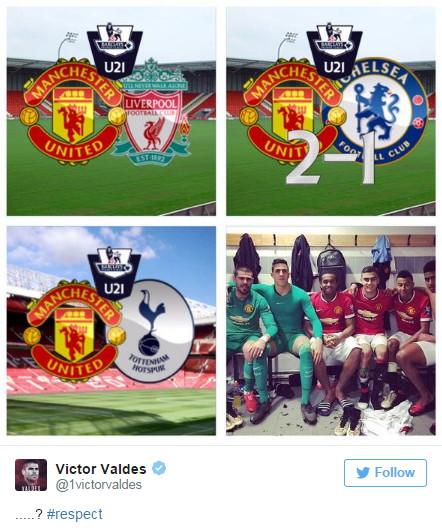Open the Victor Valdes display name
The width and height of the screenshot is (442, 528).
[x=101, y=469]
